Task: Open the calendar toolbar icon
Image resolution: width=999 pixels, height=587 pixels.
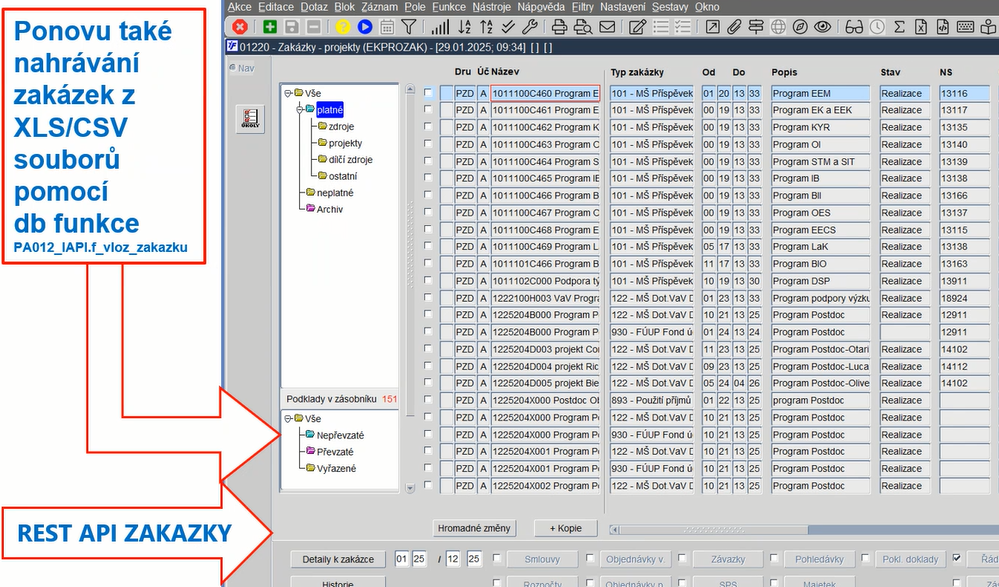Action: click(x=387, y=27)
